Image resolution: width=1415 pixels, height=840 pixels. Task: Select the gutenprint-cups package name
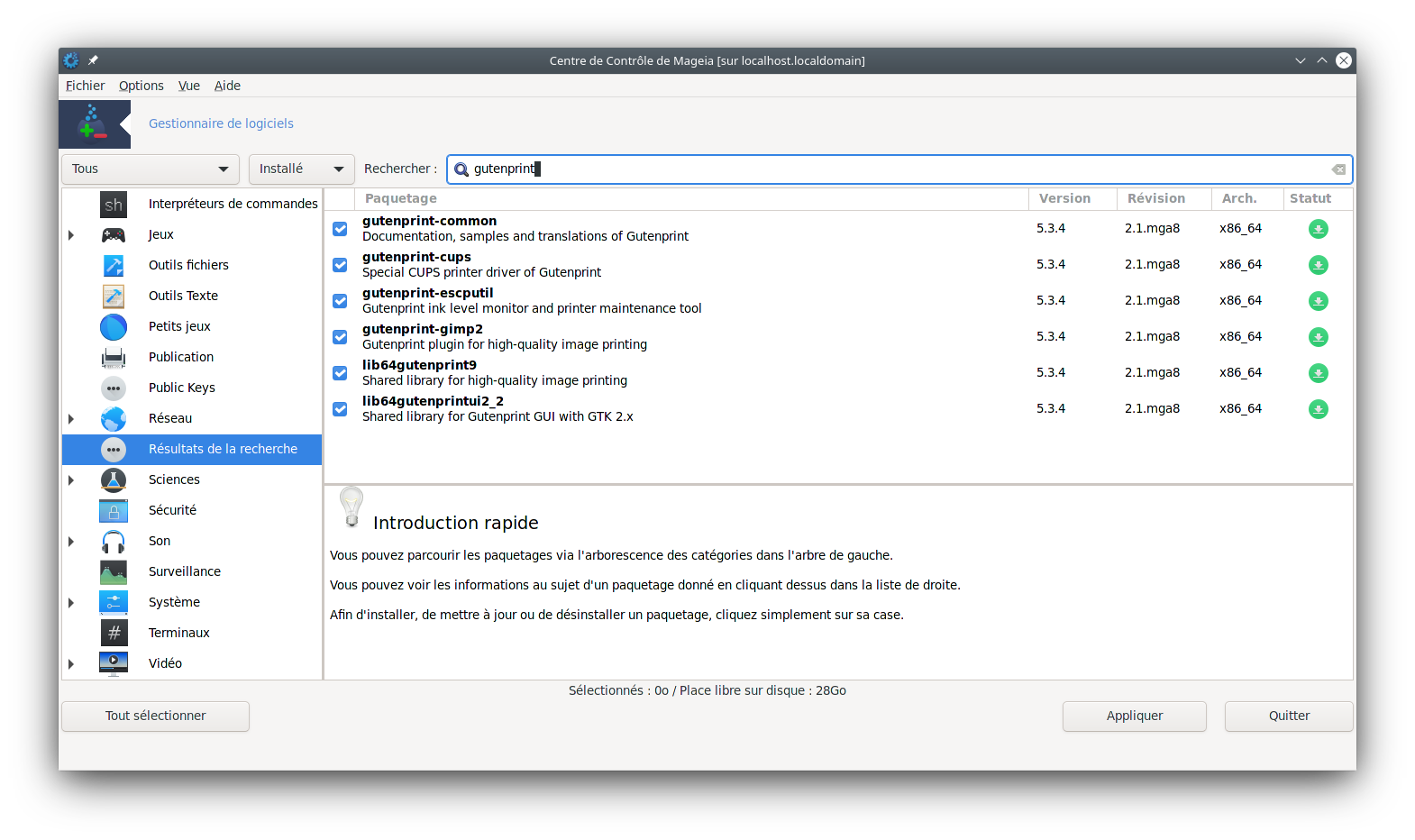(416, 257)
